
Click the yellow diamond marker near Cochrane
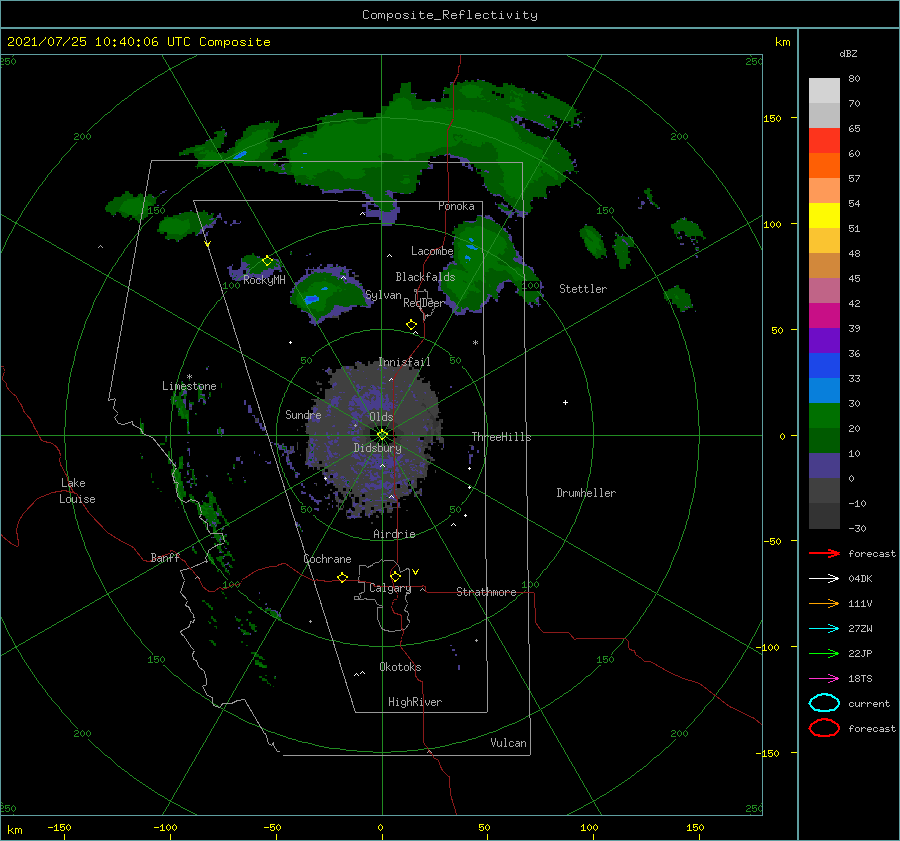(343, 577)
